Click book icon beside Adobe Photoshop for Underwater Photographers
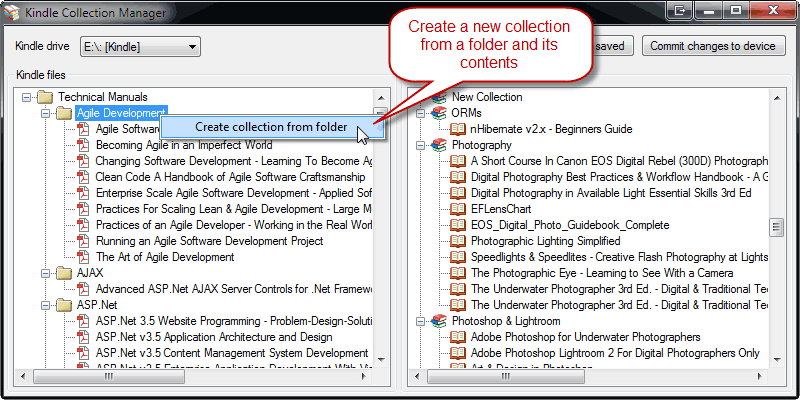 pyautogui.click(x=458, y=337)
